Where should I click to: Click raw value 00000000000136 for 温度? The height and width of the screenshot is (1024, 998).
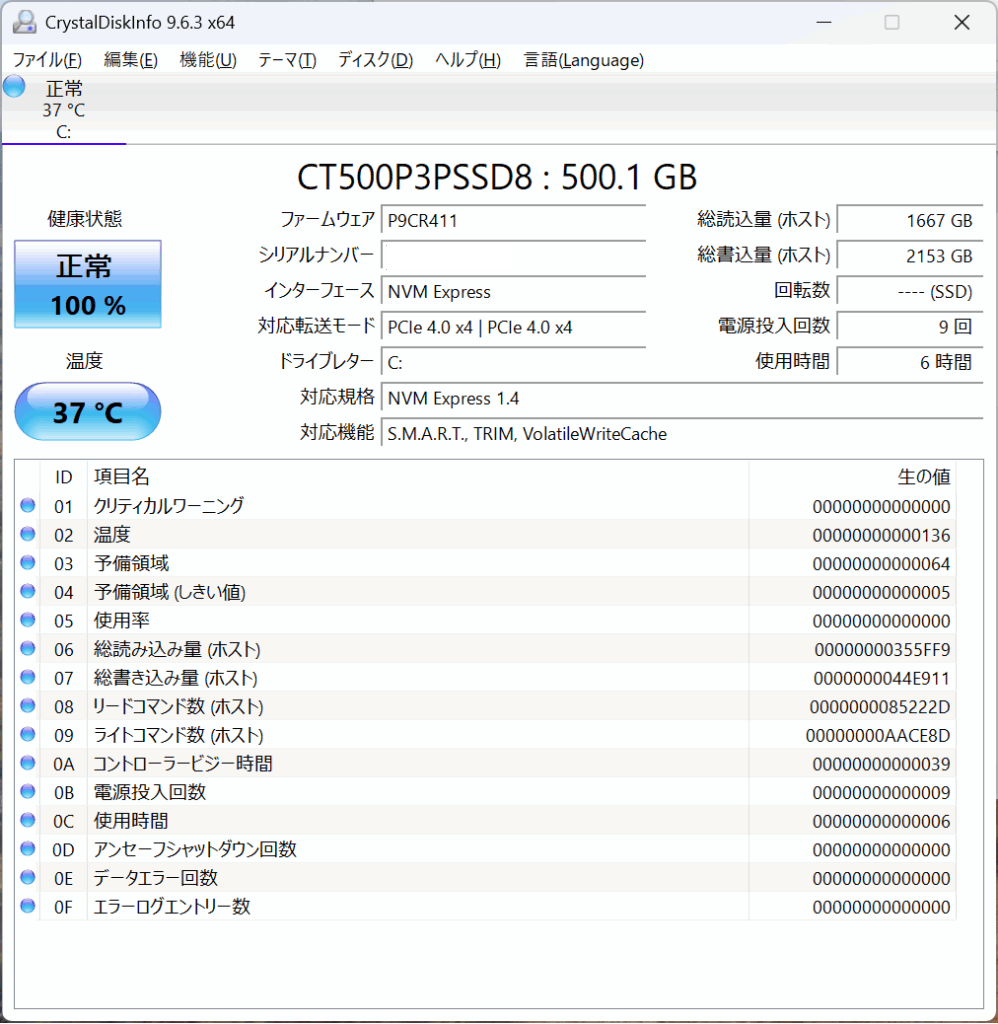pyautogui.click(x=881, y=536)
